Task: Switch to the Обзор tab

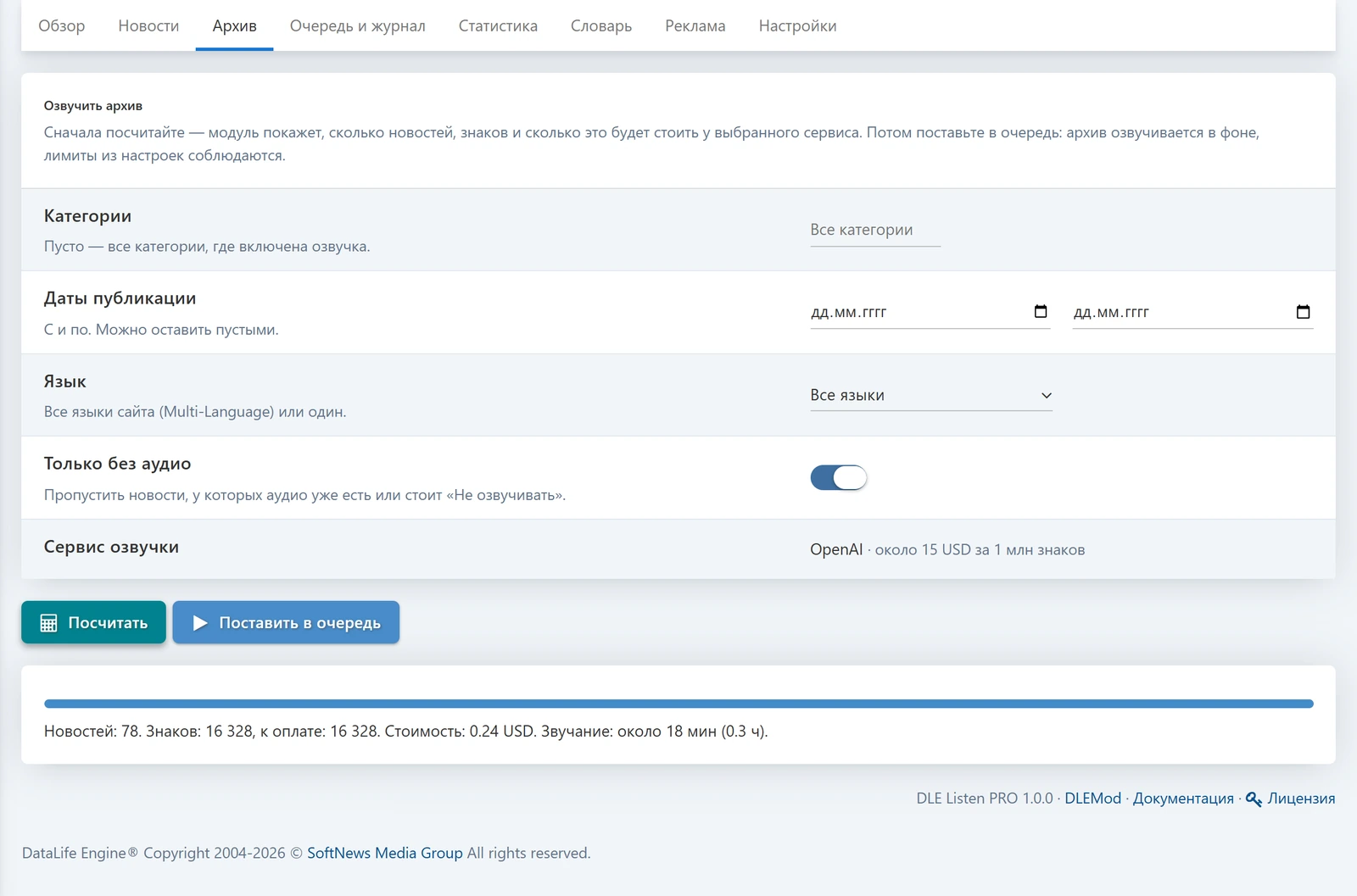Action: click(62, 25)
